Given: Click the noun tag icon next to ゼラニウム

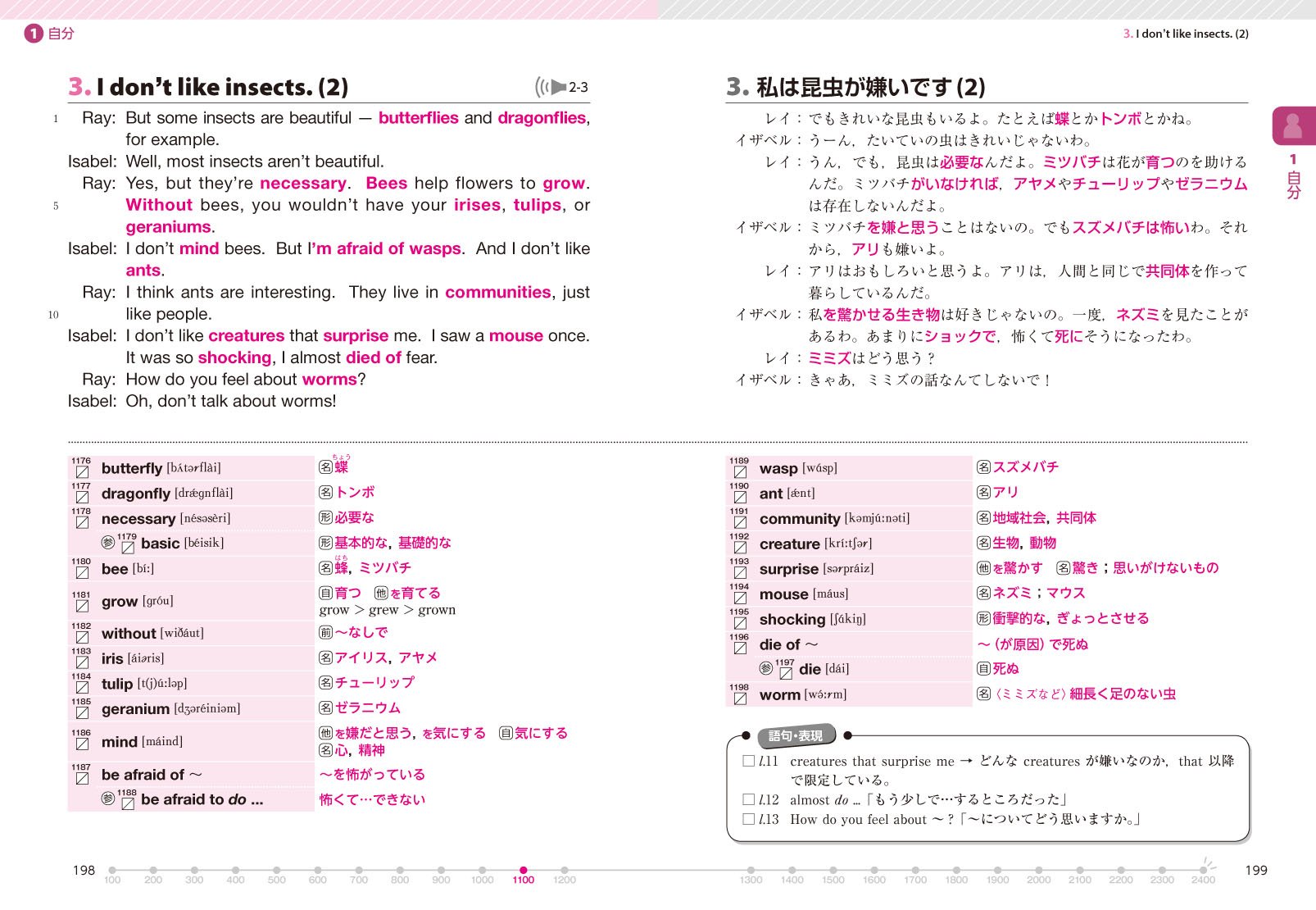Looking at the screenshot, I should pyautogui.click(x=325, y=708).
